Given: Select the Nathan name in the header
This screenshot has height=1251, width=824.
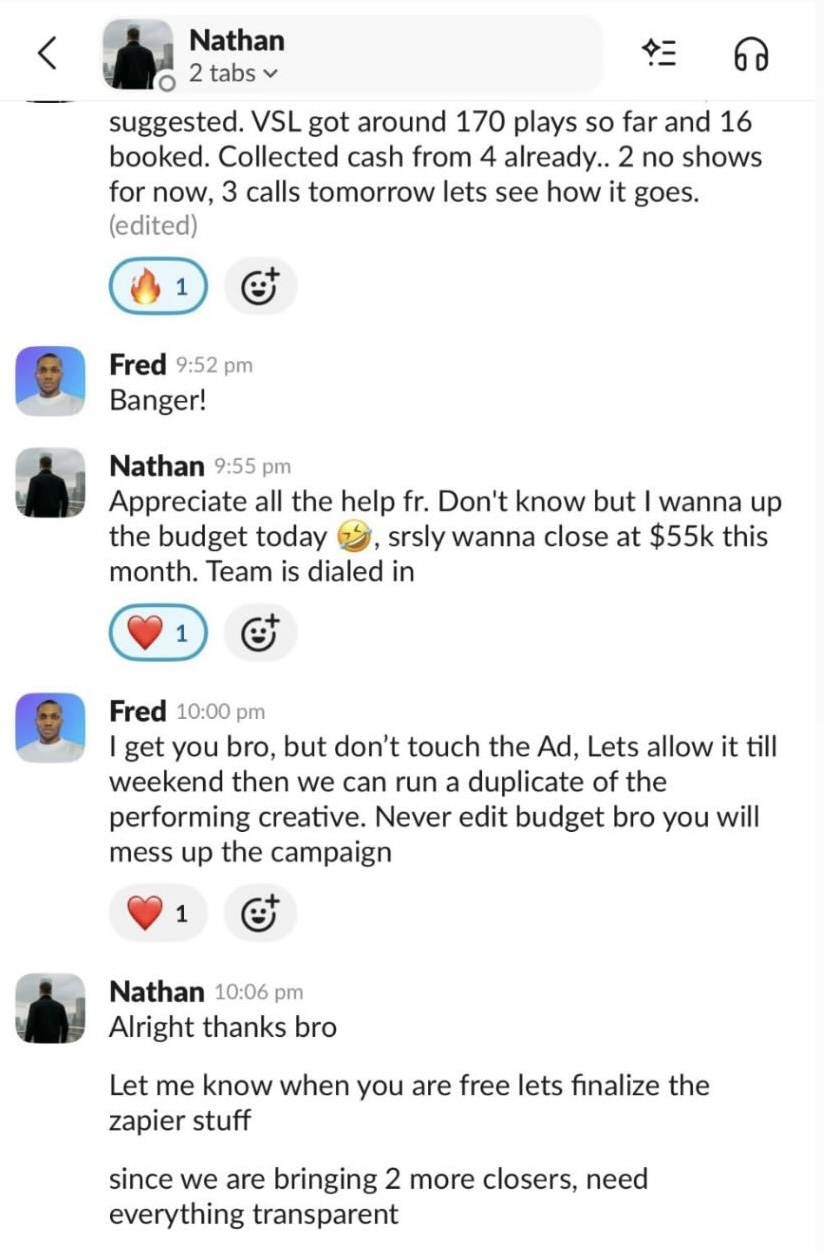Looking at the screenshot, I should tap(235, 40).
